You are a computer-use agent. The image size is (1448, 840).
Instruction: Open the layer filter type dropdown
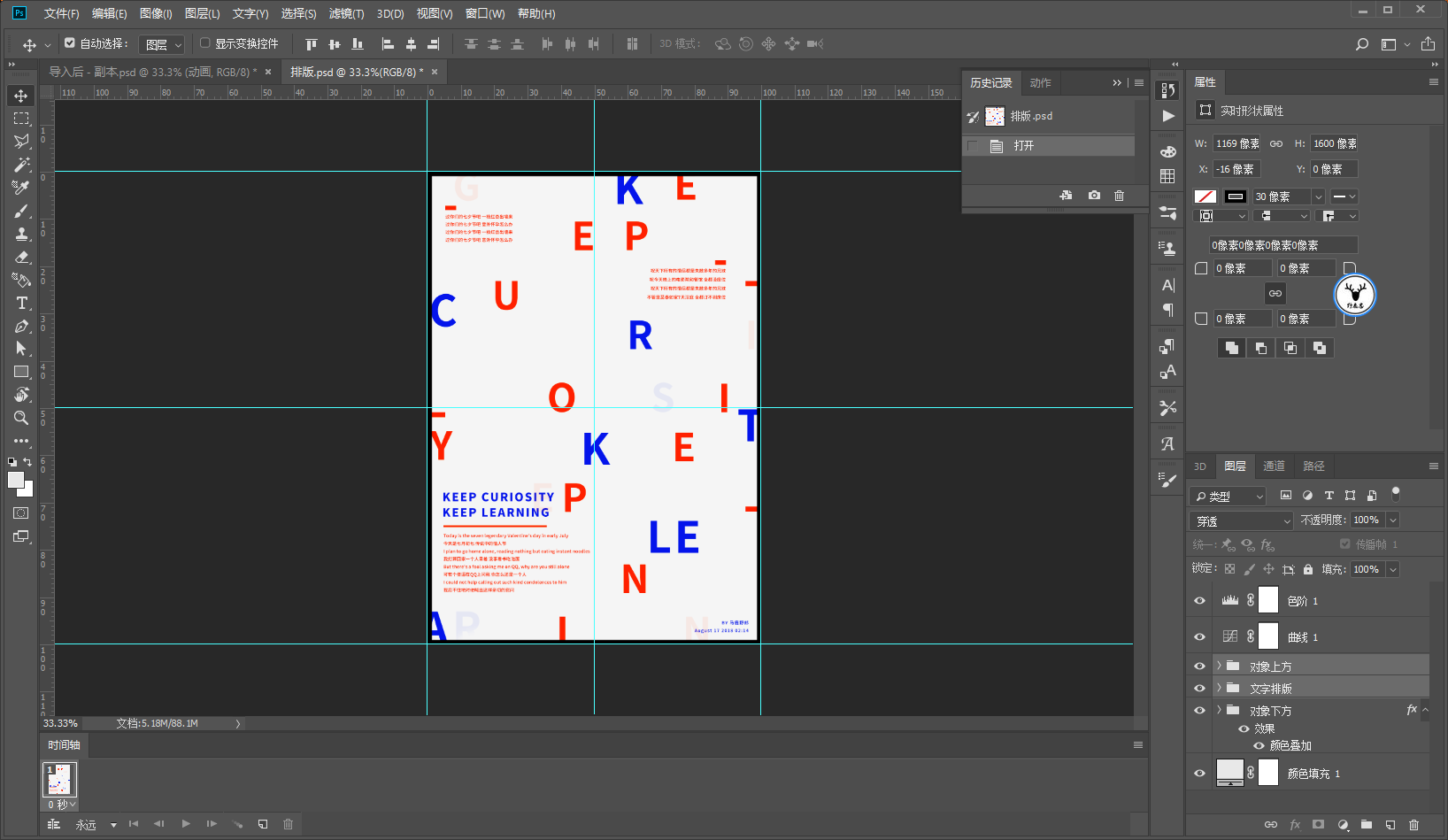[x=1228, y=497]
